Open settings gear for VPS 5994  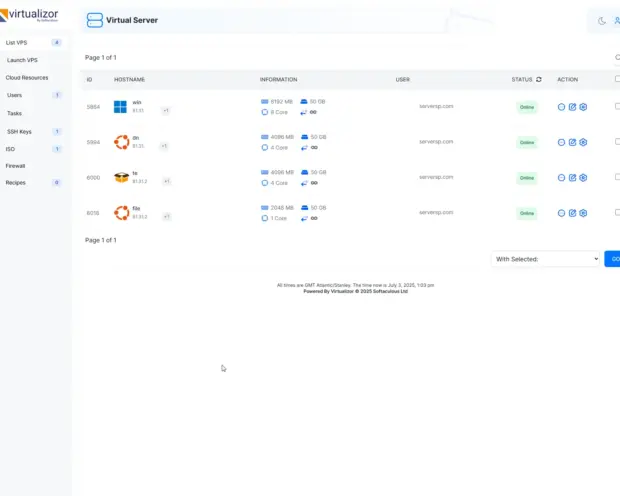click(x=583, y=142)
